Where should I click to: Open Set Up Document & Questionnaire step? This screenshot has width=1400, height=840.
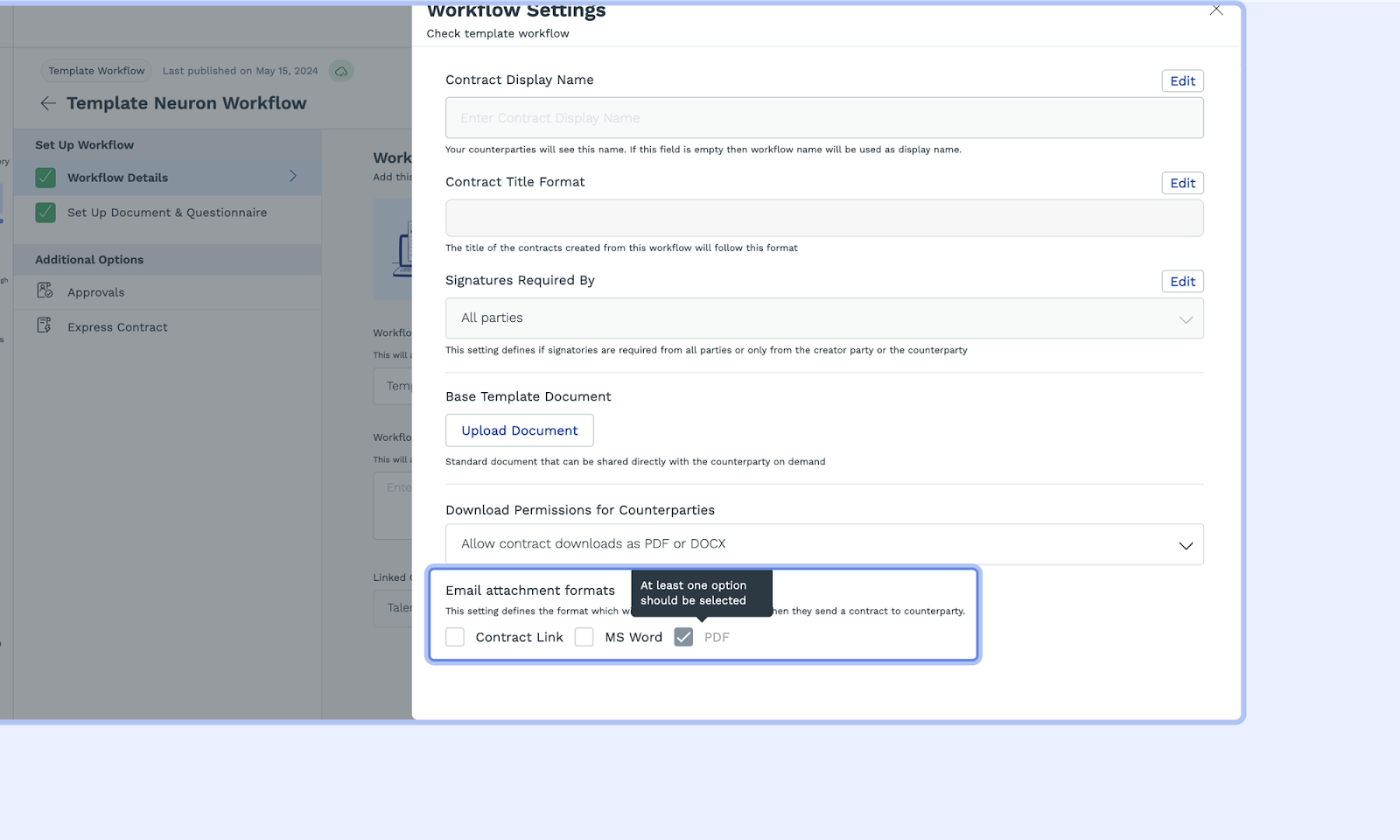(x=167, y=213)
